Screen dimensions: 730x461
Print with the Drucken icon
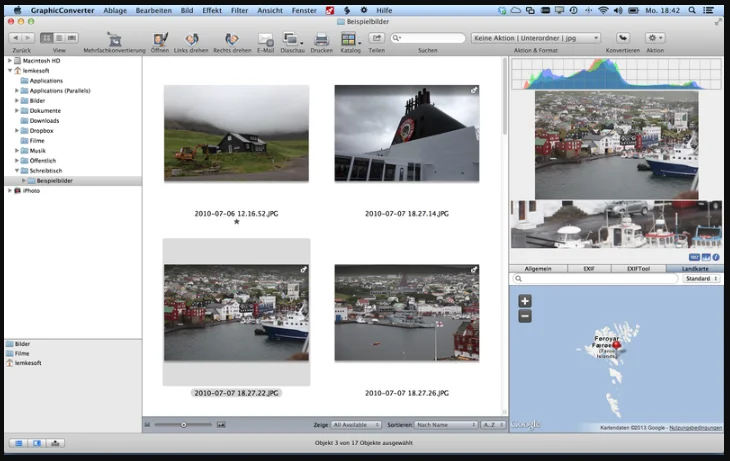(321, 39)
